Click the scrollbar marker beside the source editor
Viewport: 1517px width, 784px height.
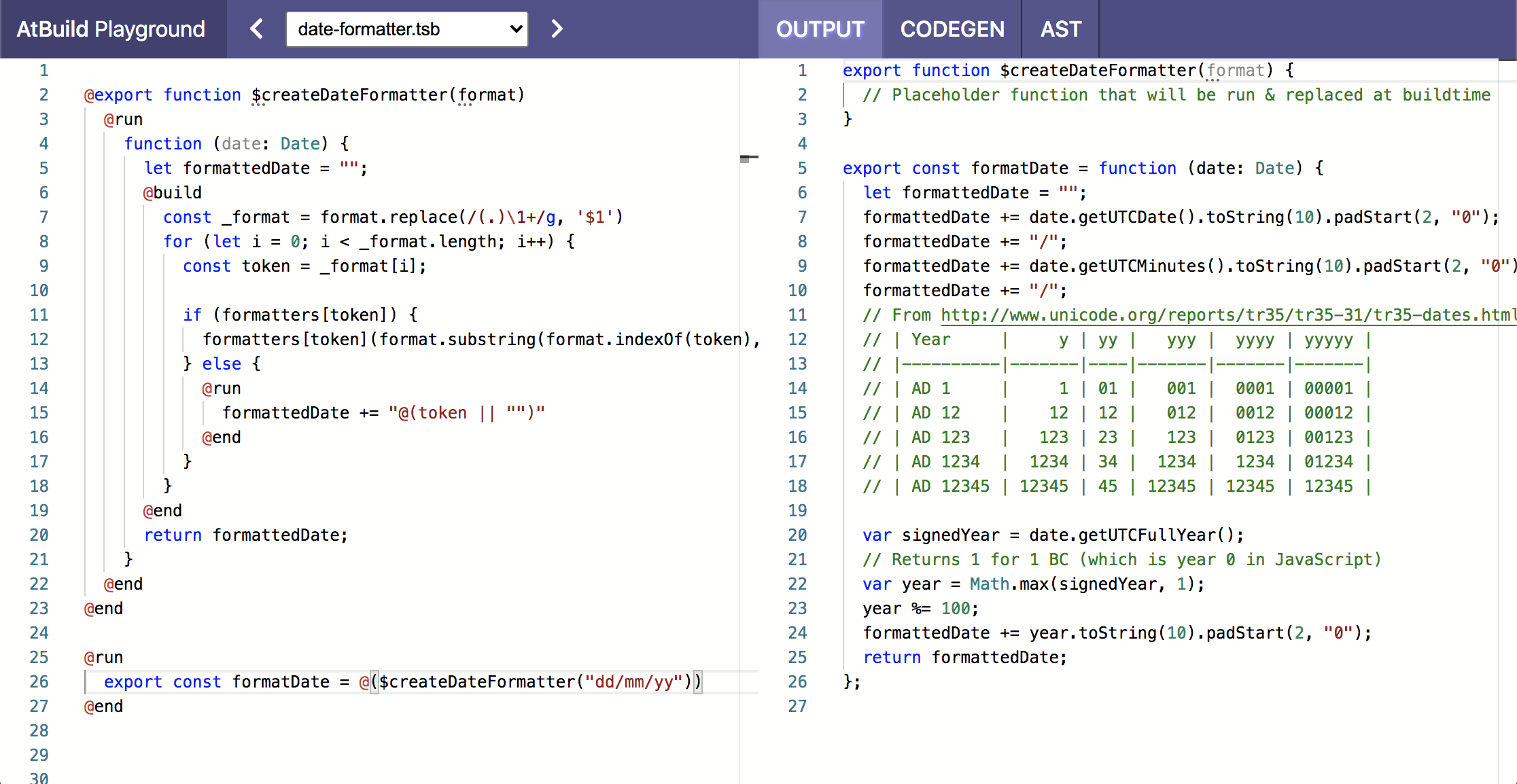point(750,158)
